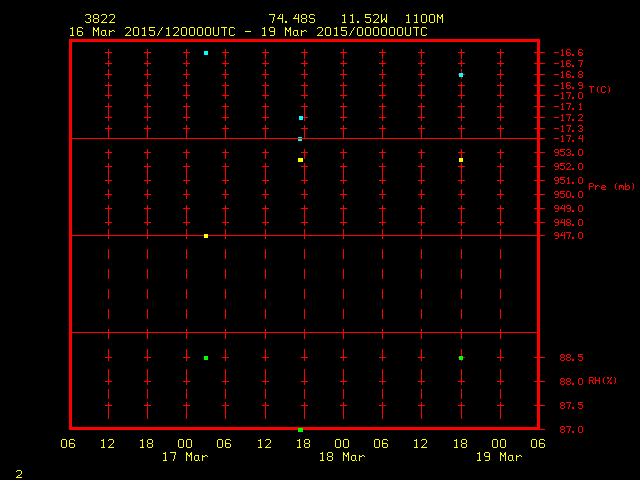Click the leftmost green humidity data point
Image resolution: width=640 pixels, height=480 pixels.
[206, 358]
